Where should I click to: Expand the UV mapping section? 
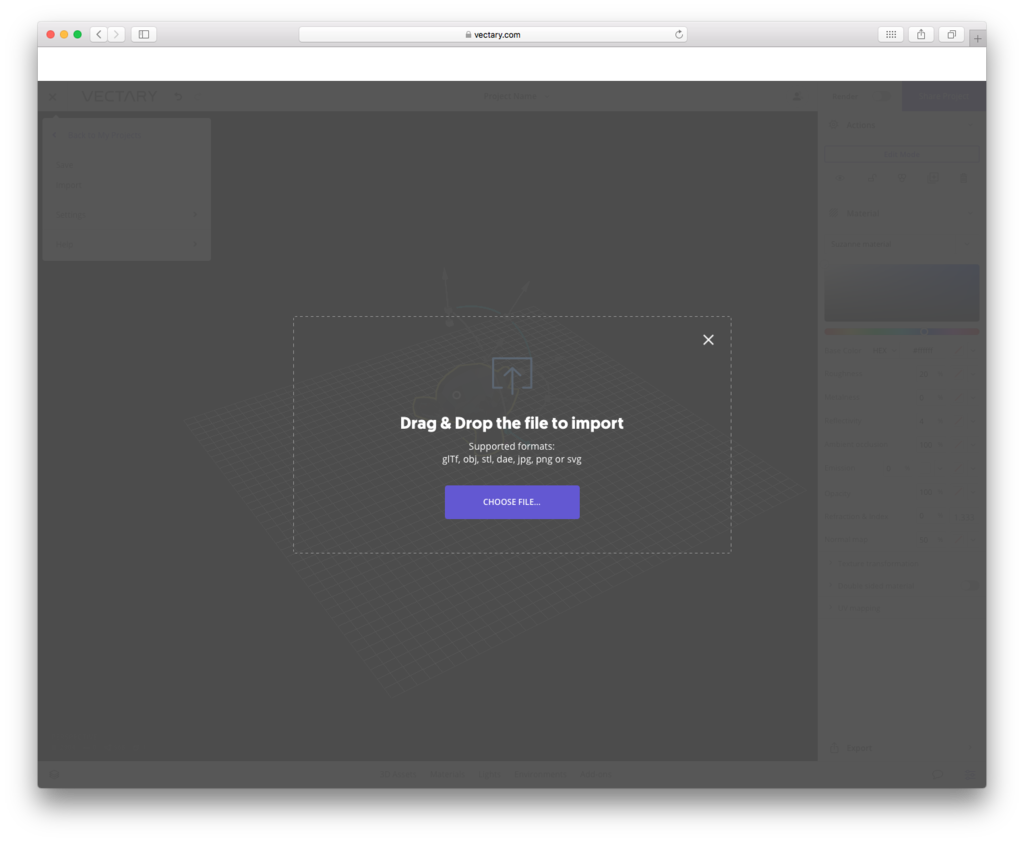click(x=855, y=608)
